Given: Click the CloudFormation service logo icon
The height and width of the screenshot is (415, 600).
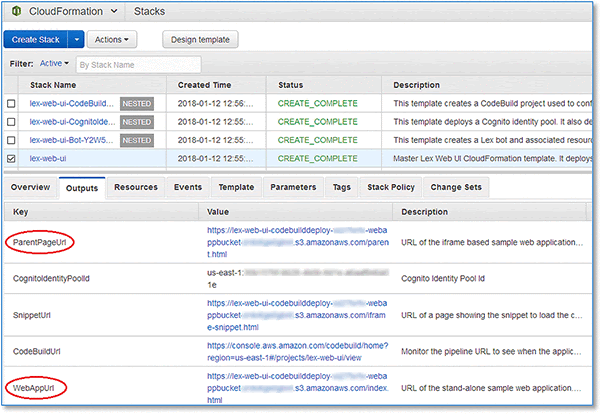Looking at the screenshot, I should point(16,11).
